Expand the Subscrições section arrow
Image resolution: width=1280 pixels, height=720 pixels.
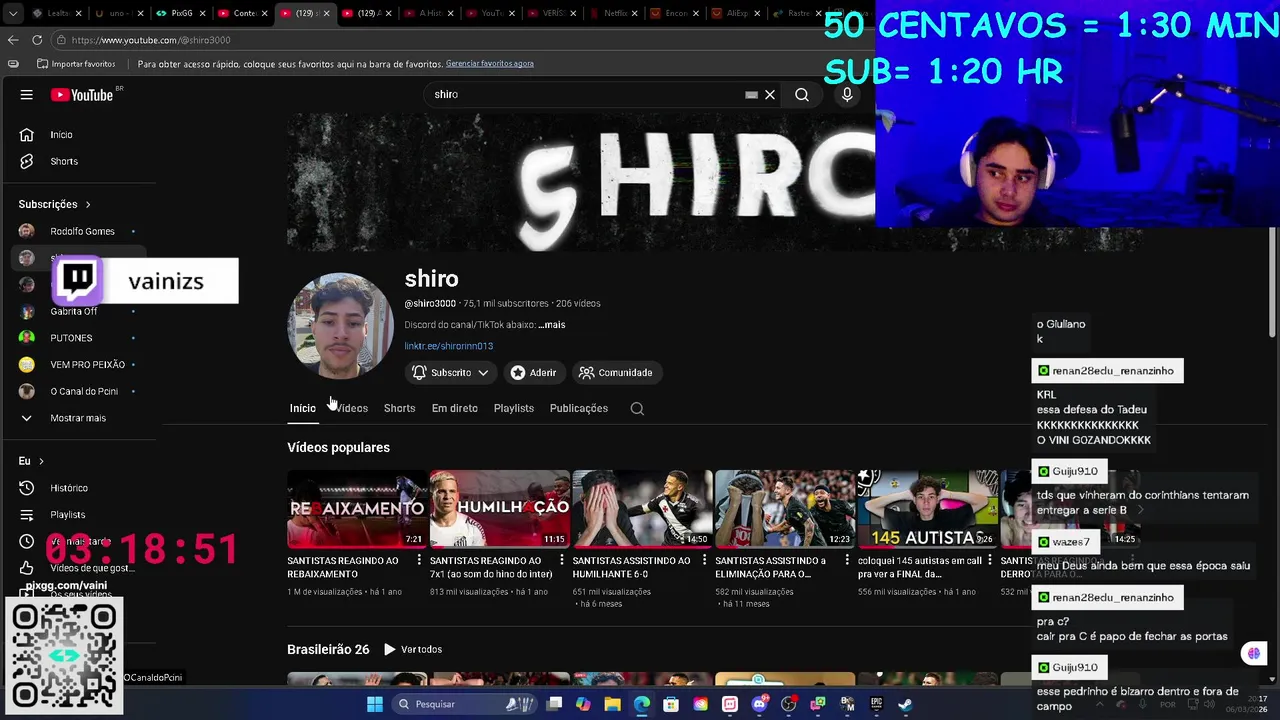click(x=88, y=205)
